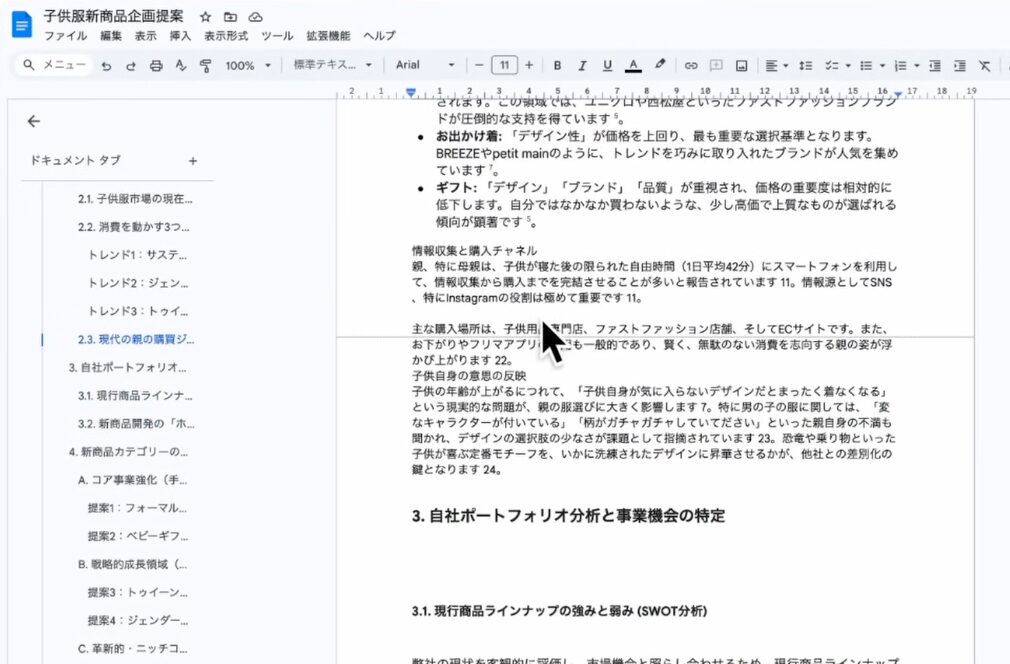Star the document with star icon

tap(205, 17)
